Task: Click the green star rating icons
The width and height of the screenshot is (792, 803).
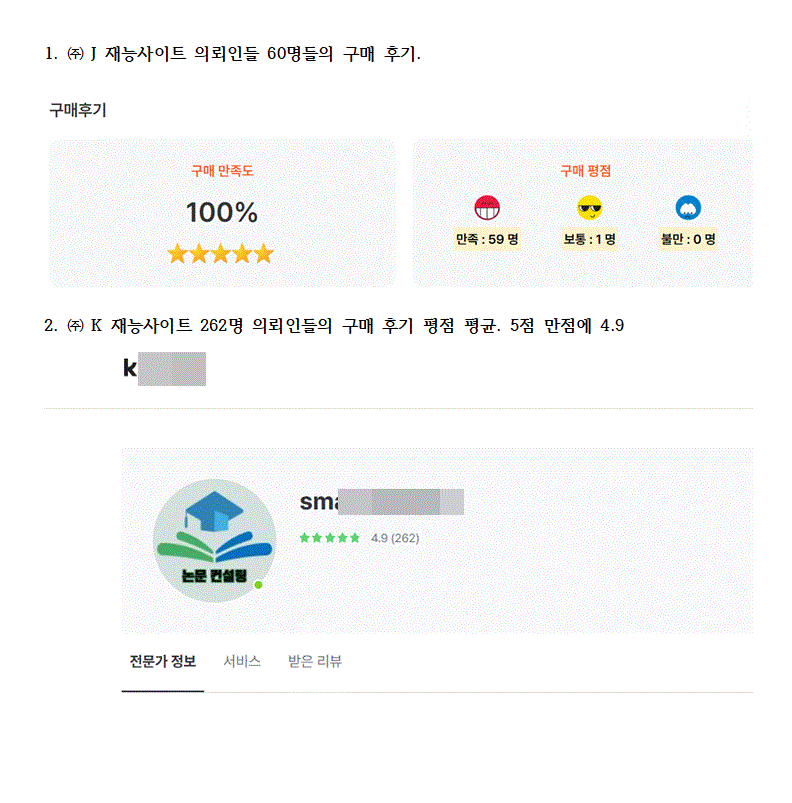Action: click(329, 538)
